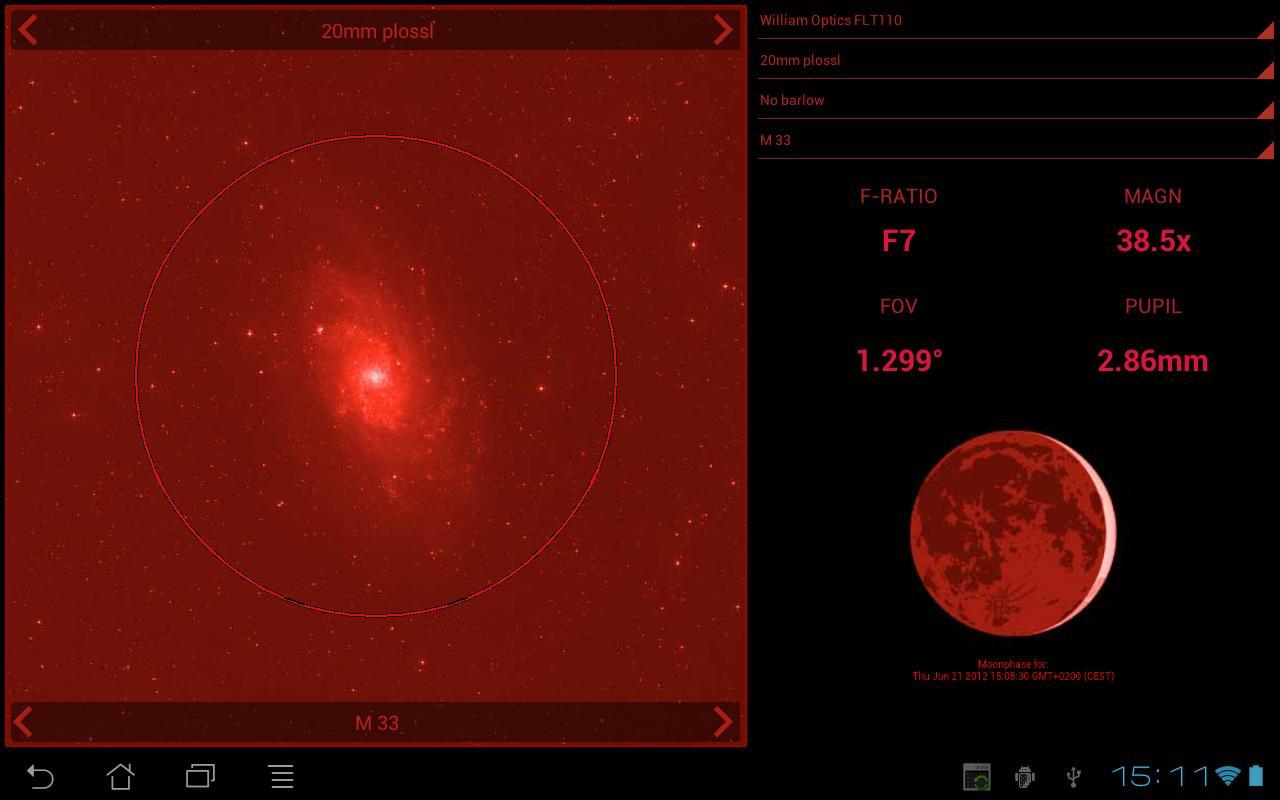1280x800 pixels.
Task: Show next object after M 33
Action: 723,721
